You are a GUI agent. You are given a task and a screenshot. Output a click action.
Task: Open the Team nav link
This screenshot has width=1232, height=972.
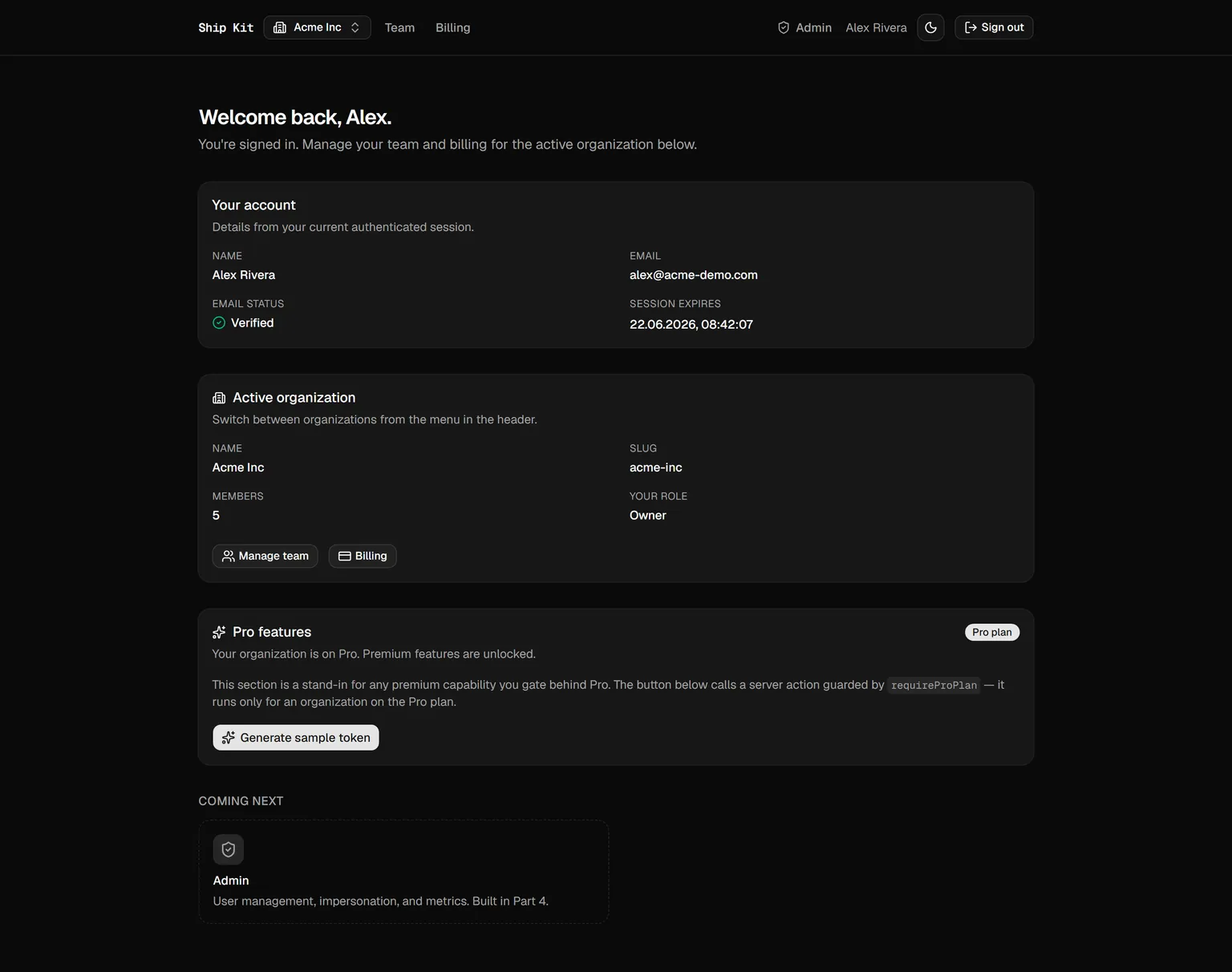(x=399, y=27)
